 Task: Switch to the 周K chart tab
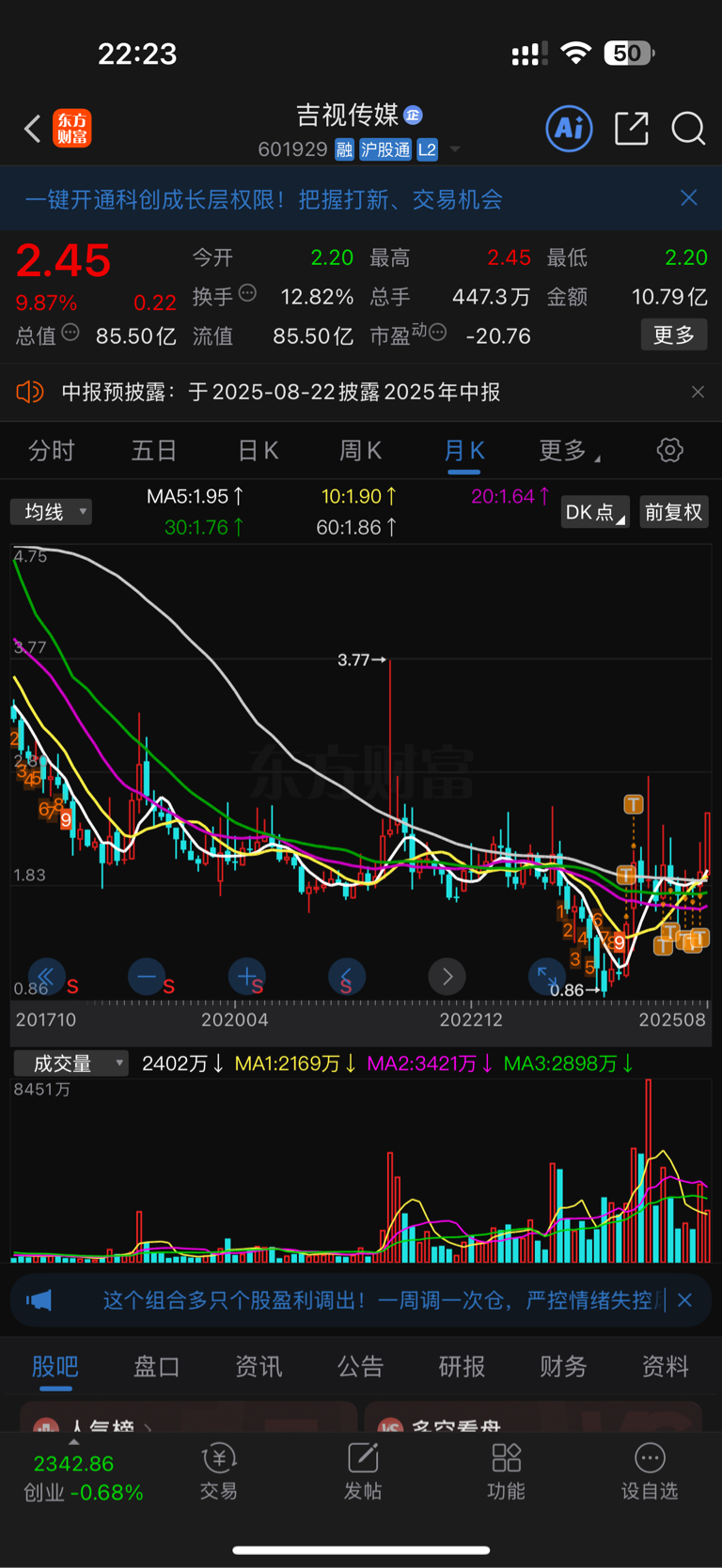point(360,451)
